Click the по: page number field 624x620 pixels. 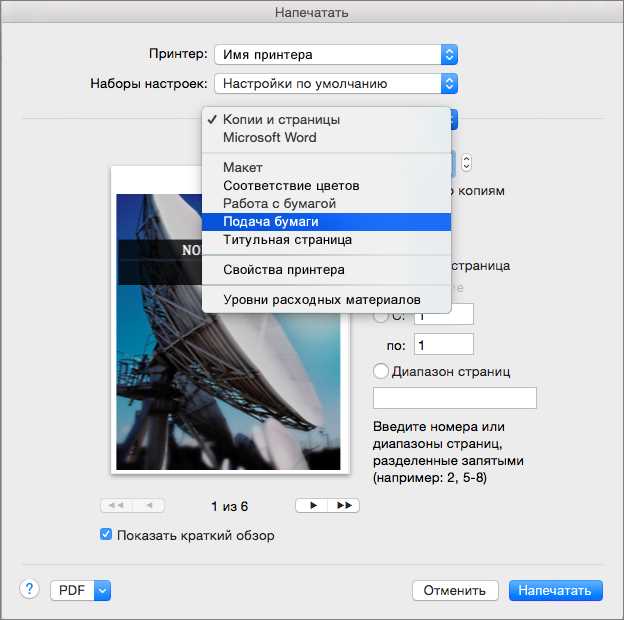click(x=443, y=345)
